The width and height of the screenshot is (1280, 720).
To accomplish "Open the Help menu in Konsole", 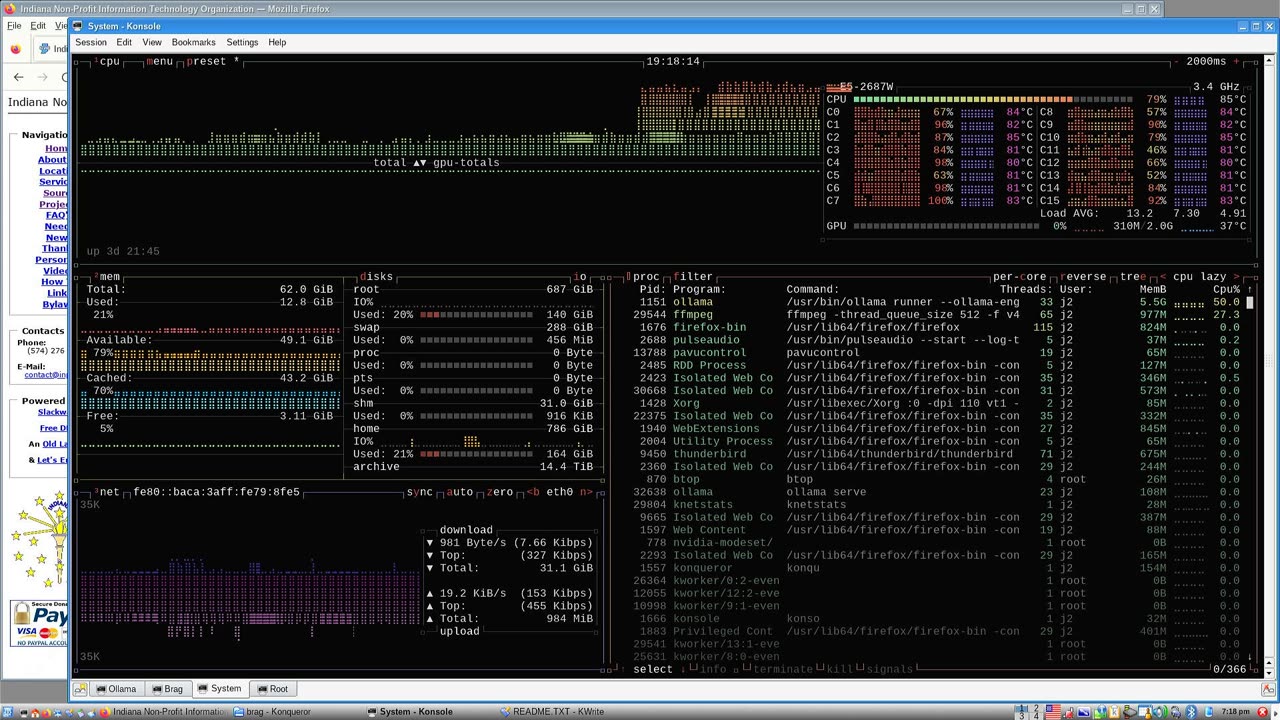I will click(277, 42).
